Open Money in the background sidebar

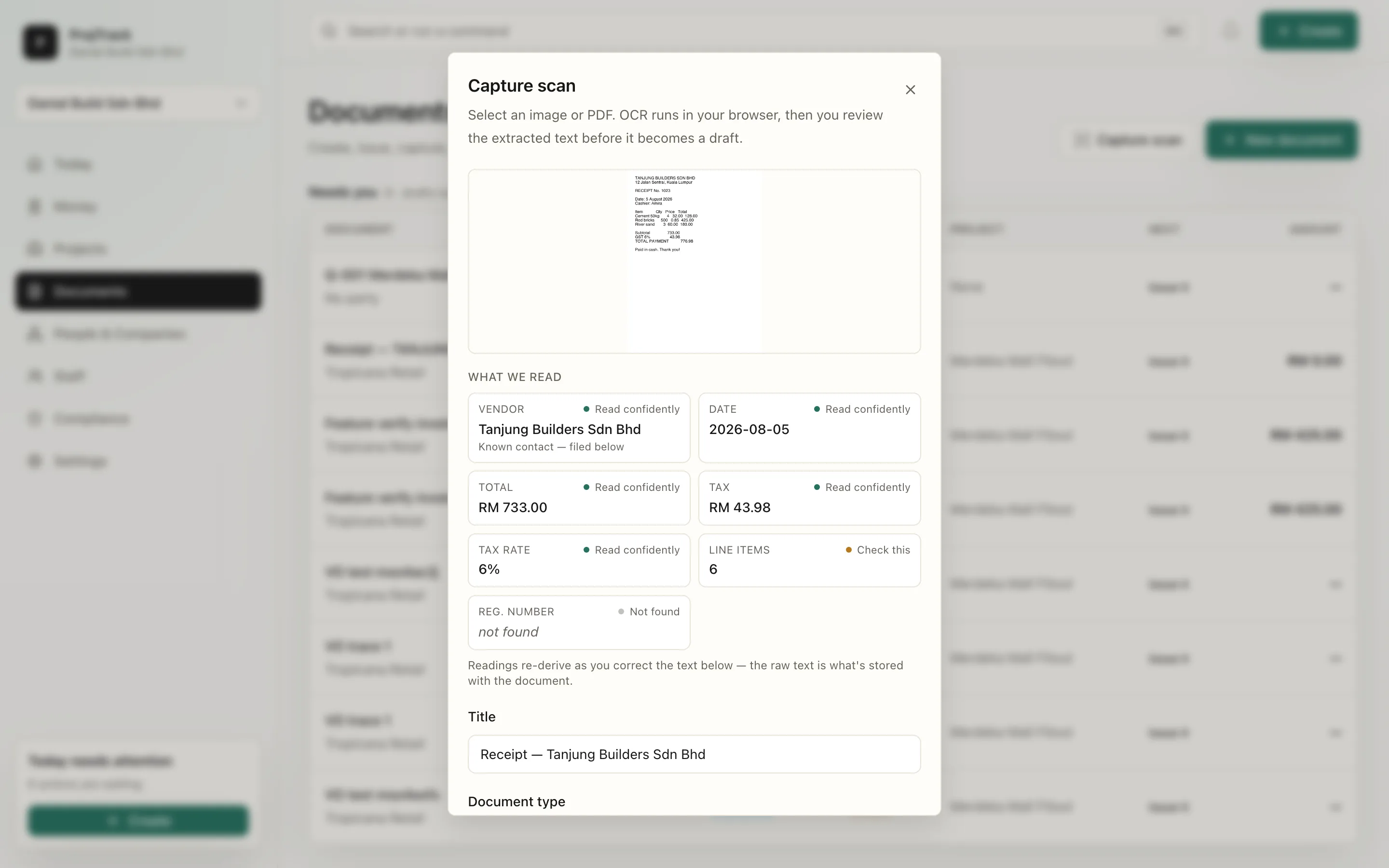click(138, 207)
